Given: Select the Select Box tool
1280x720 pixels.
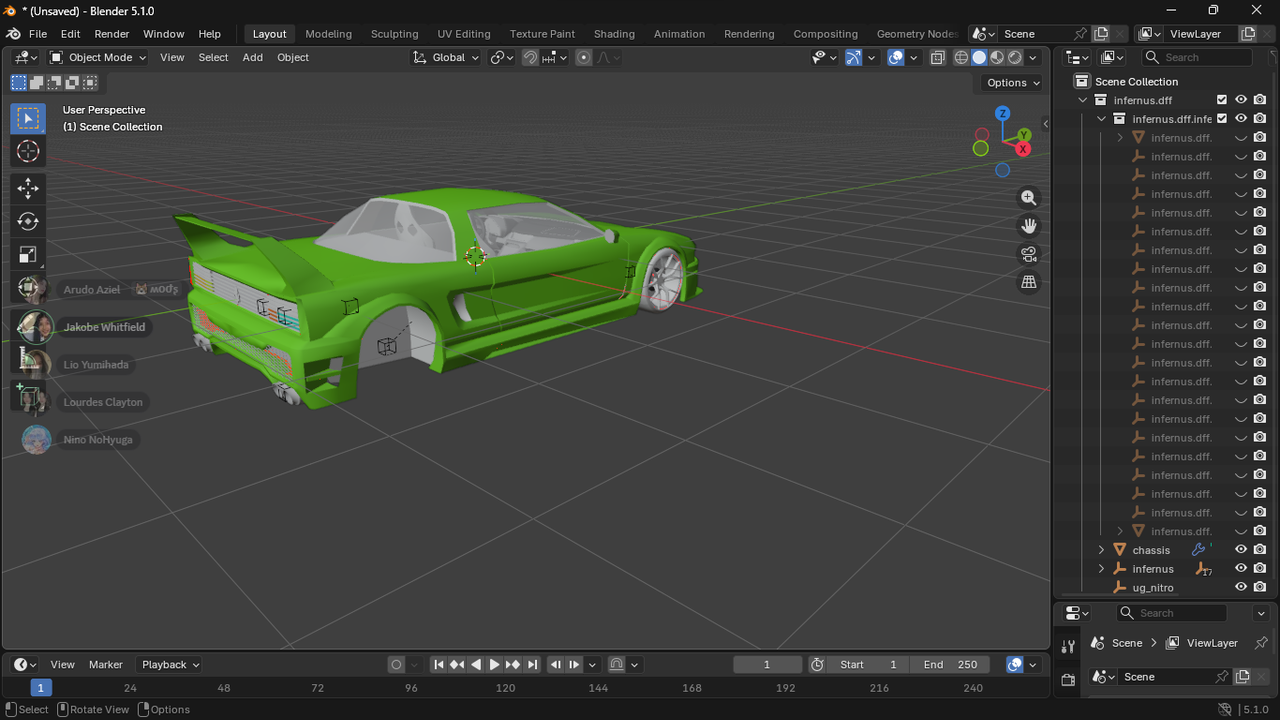Looking at the screenshot, I should coord(28,118).
